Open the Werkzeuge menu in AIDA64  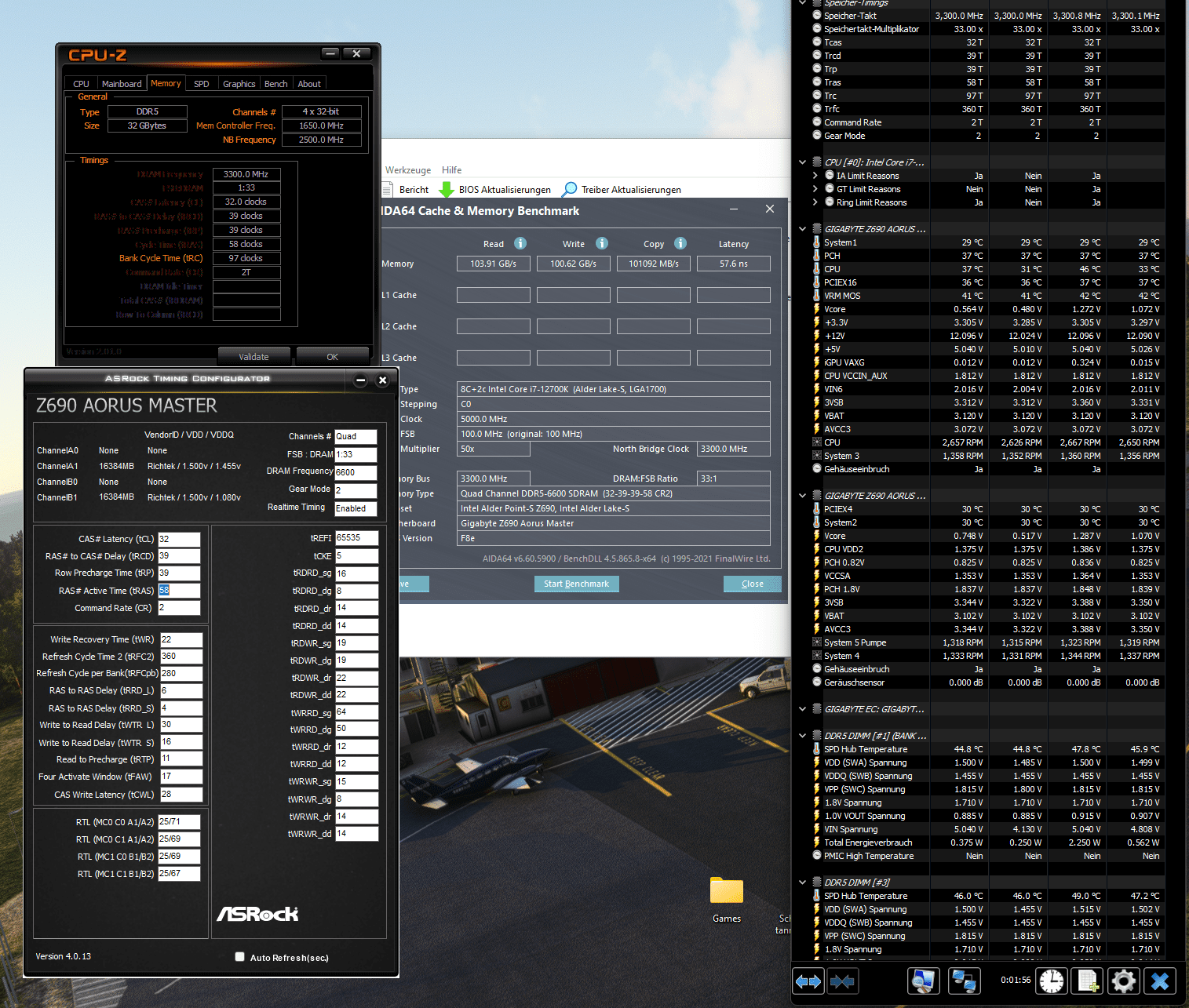(x=408, y=170)
